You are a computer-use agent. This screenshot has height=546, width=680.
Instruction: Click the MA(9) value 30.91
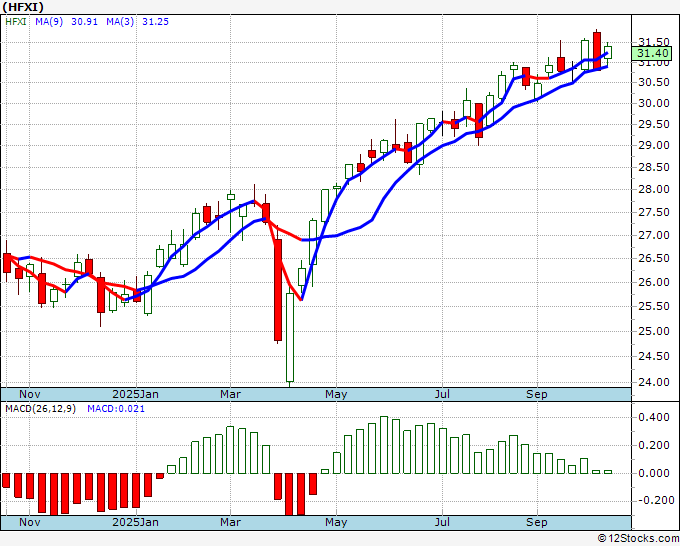84,22
